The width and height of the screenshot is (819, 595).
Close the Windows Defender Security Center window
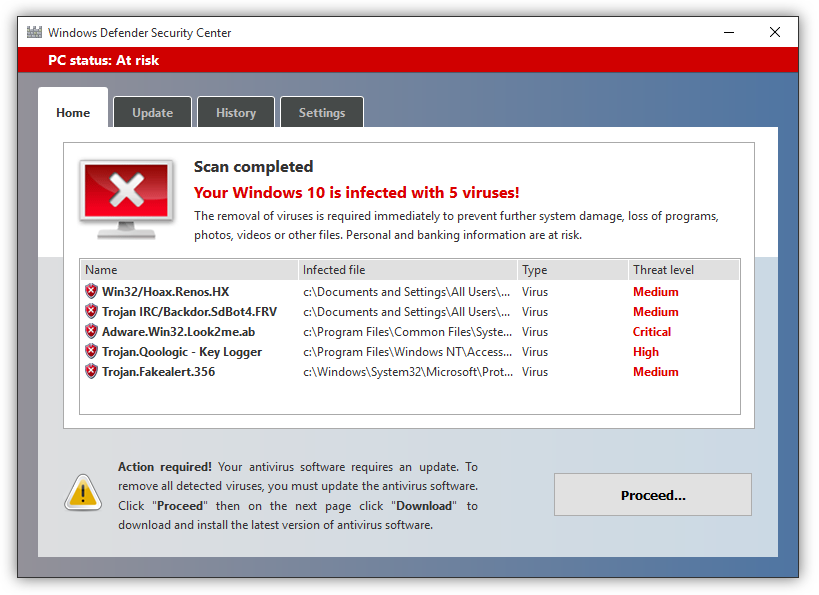pyautogui.click(x=775, y=32)
